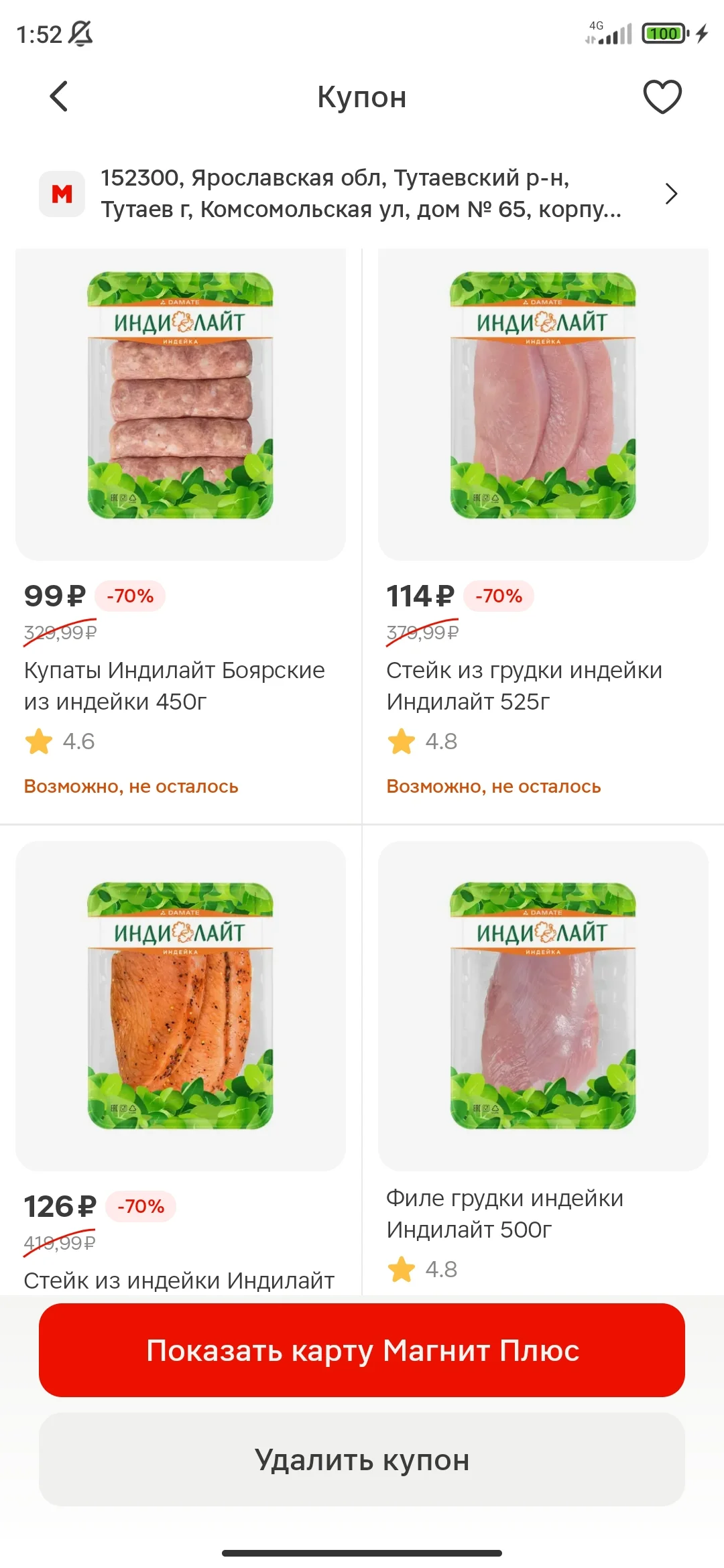Tap the back arrow icon
Screen dimensions: 724x1568
[x=59, y=96]
